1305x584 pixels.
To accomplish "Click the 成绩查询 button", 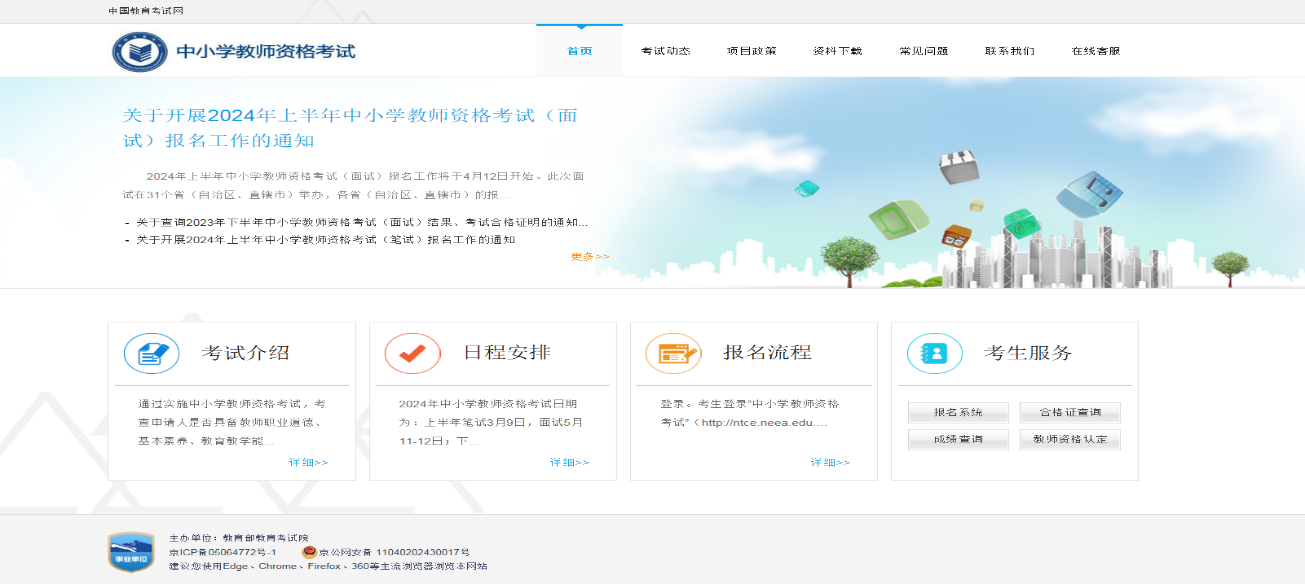I will 958,440.
